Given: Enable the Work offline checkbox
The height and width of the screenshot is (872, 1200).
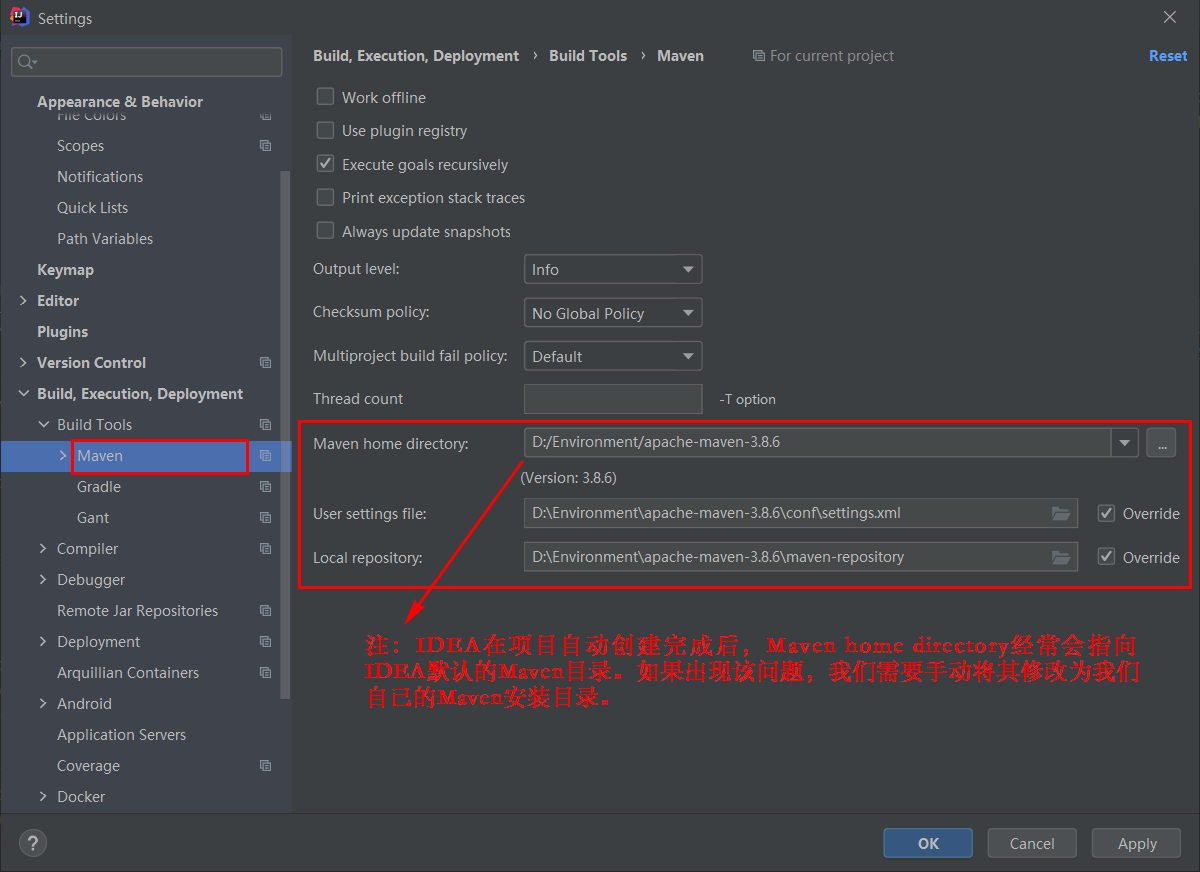Looking at the screenshot, I should (325, 97).
